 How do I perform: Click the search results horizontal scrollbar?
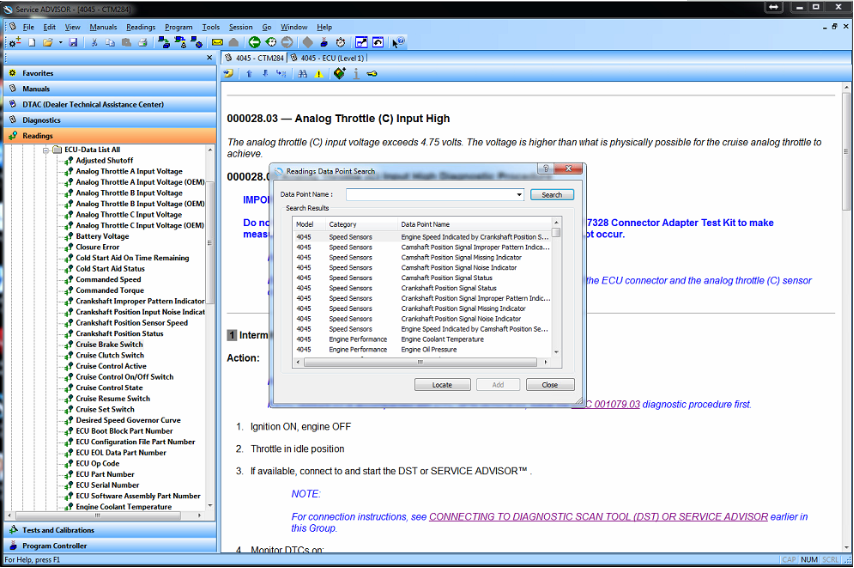click(x=420, y=362)
